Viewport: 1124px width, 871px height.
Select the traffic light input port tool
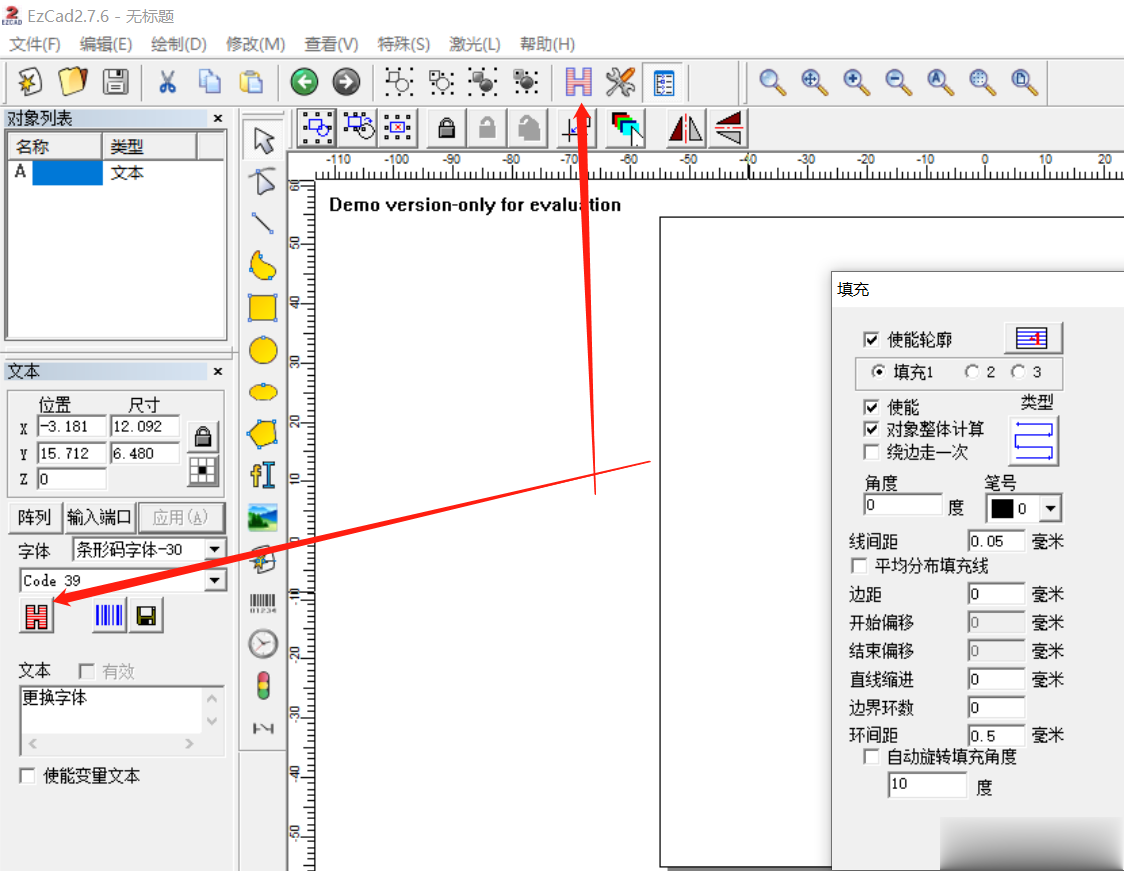point(263,685)
